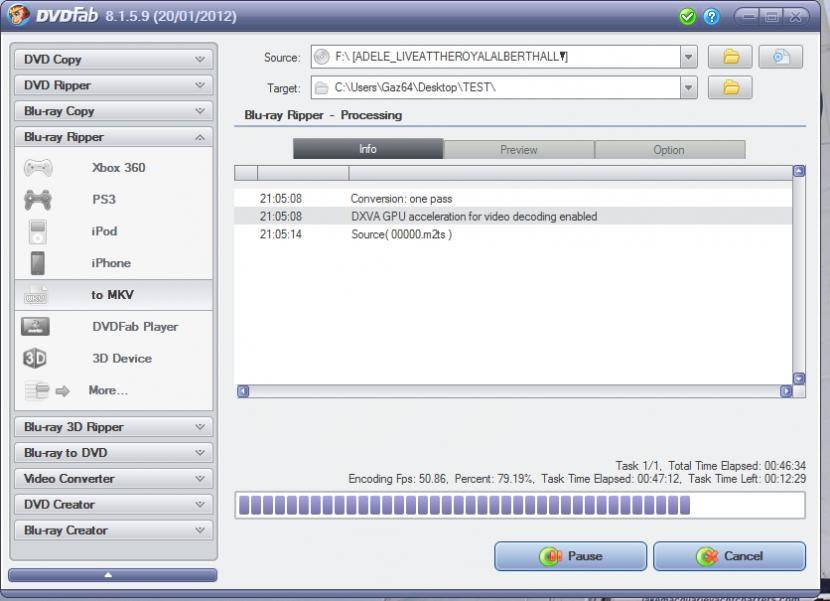Click the disc icon in Source field
Screen dimensions: 830x601
(x=321, y=57)
